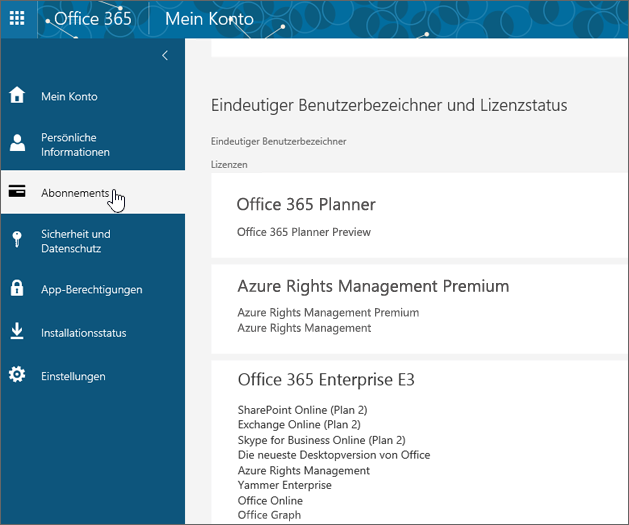629x525 pixels.
Task: Click the padlock icon for App-Berechtigungen
Action: coord(17,288)
